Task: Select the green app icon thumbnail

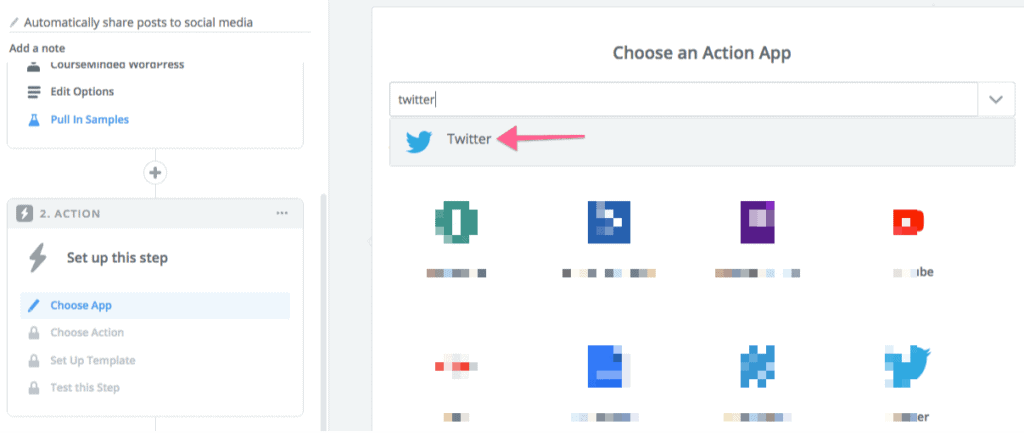Action: (456, 222)
